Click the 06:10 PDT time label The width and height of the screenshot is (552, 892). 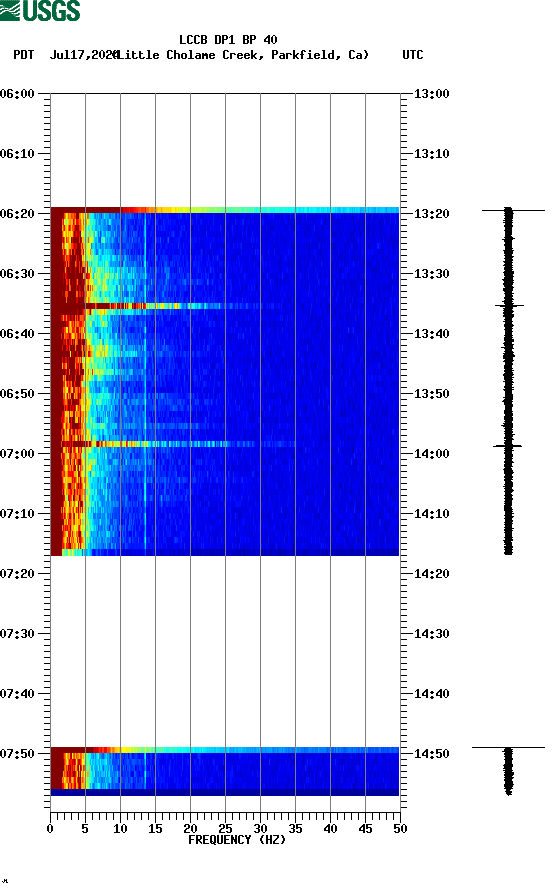pos(18,154)
